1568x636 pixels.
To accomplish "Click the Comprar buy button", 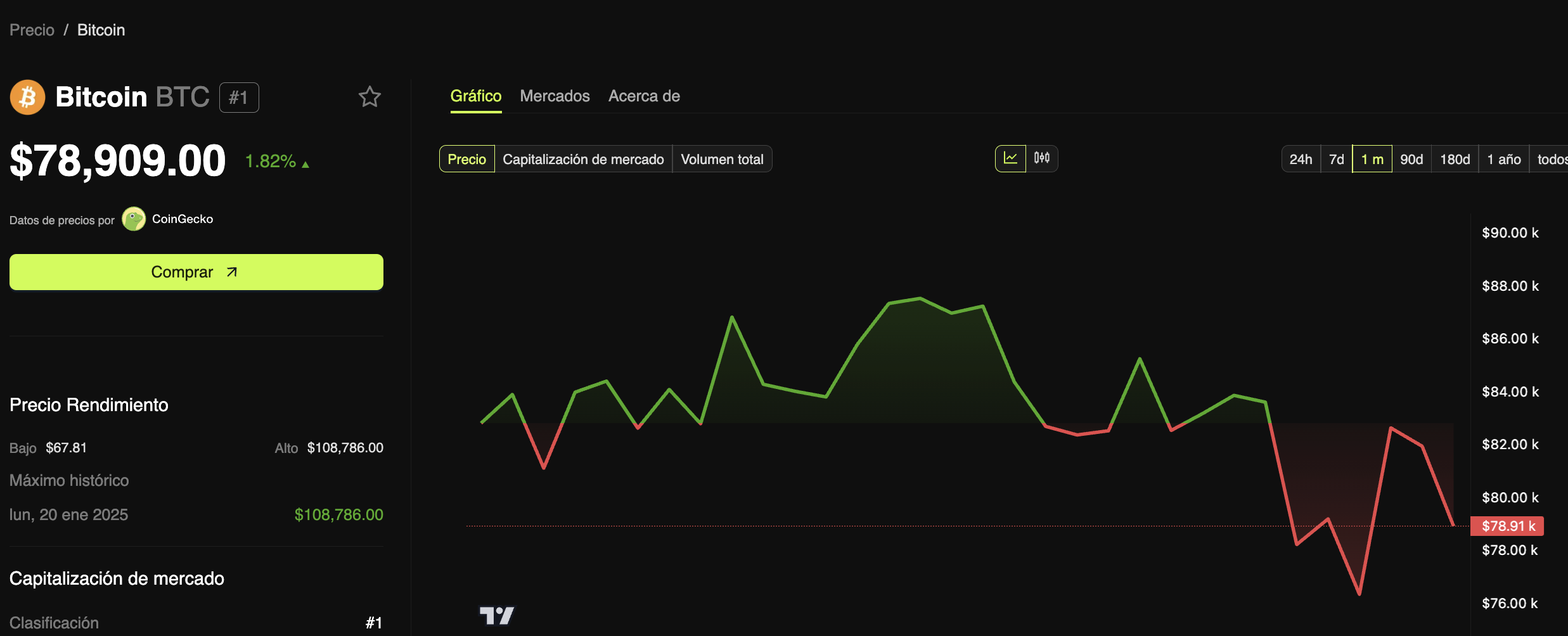I will coord(196,272).
